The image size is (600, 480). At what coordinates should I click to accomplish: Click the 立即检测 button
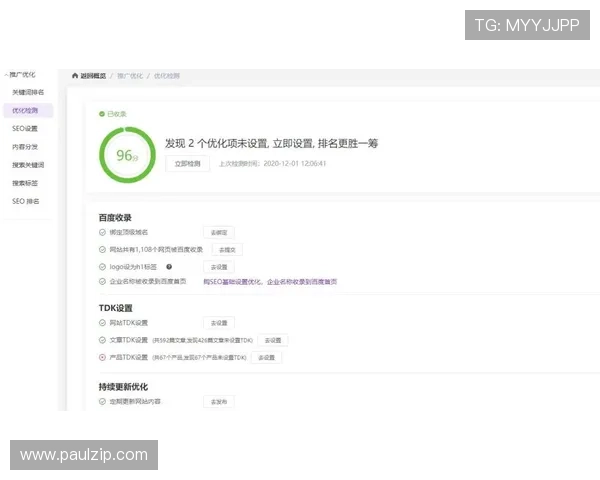pyautogui.click(x=188, y=163)
